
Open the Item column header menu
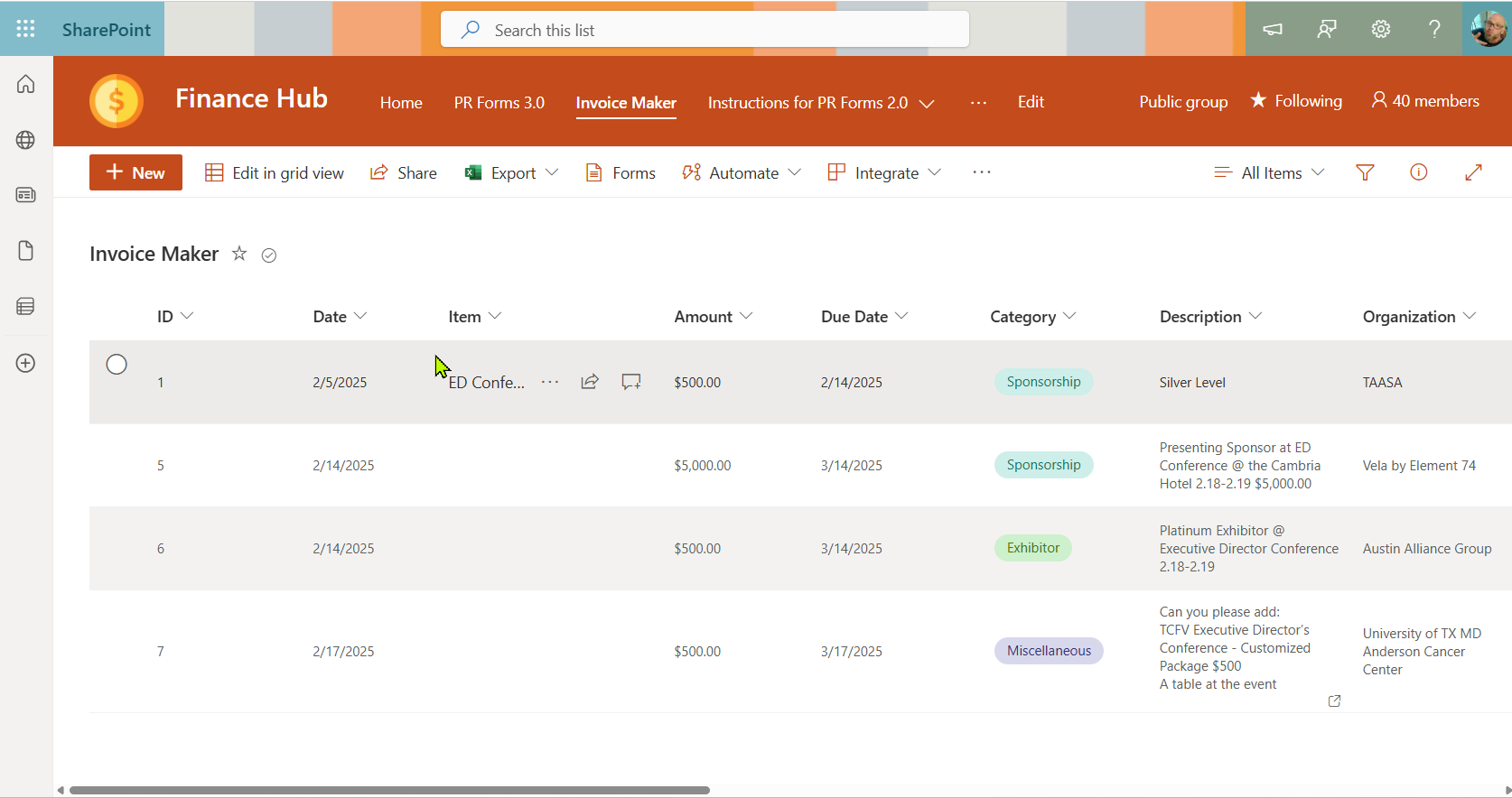(475, 316)
